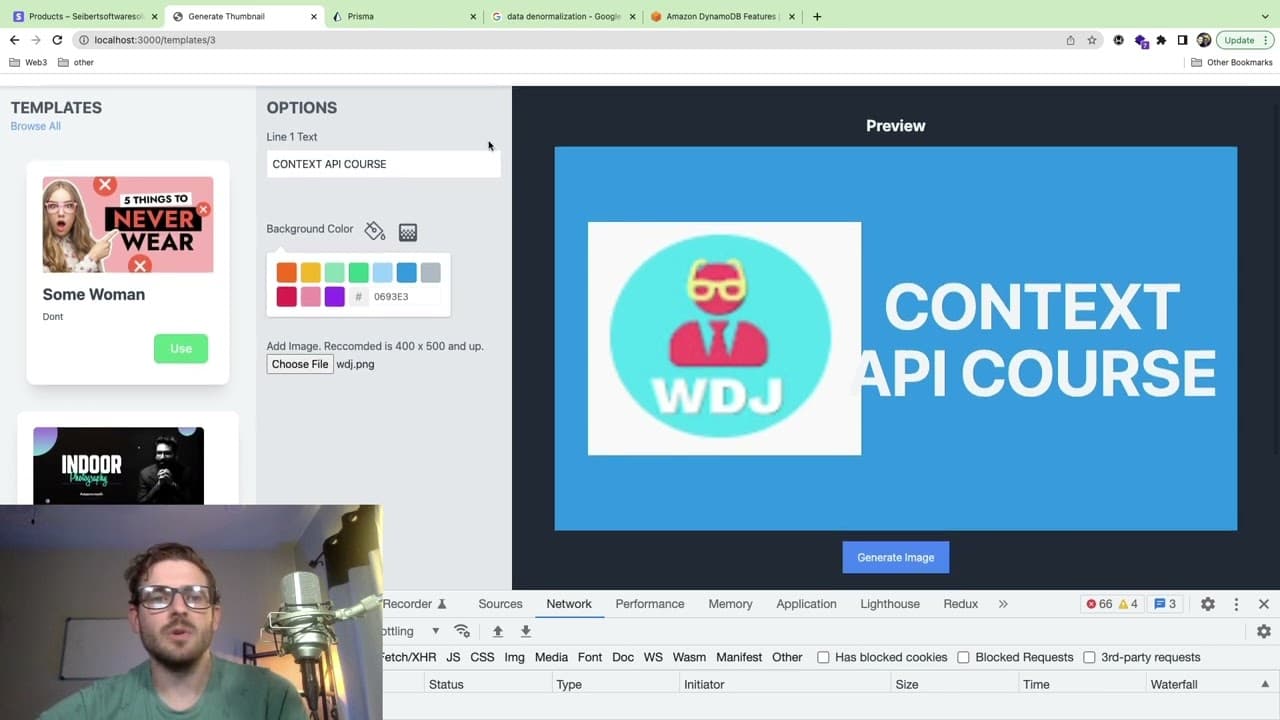The image size is (1280, 720).
Task: Filter requests by Manifest
Action: pos(739,657)
